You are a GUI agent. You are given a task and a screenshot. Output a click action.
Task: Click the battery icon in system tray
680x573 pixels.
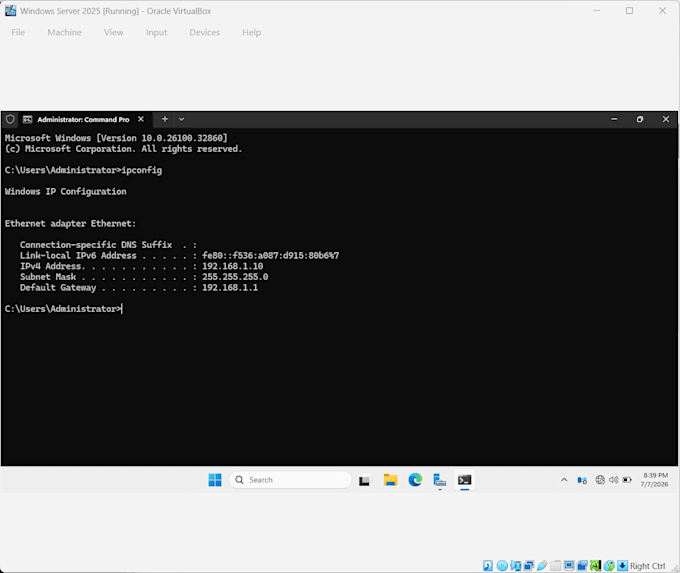point(627,480)
